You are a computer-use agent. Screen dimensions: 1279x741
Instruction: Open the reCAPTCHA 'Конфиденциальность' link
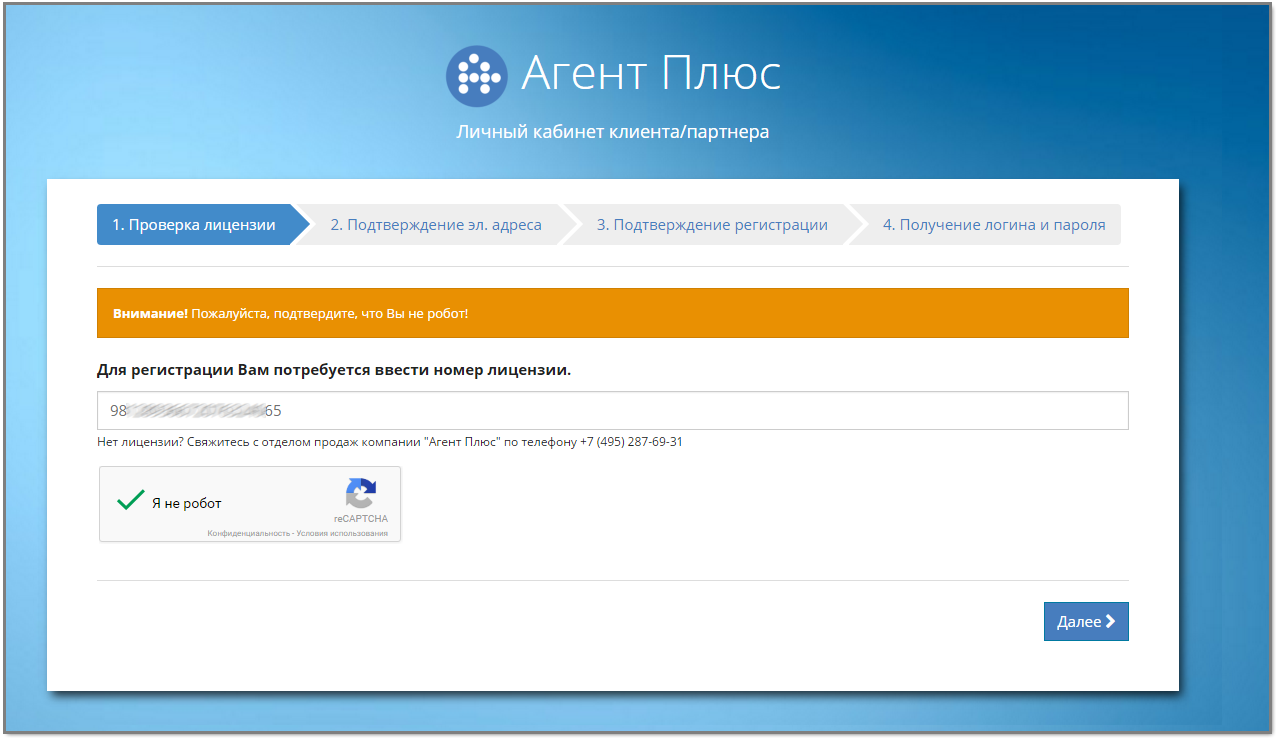248,534
